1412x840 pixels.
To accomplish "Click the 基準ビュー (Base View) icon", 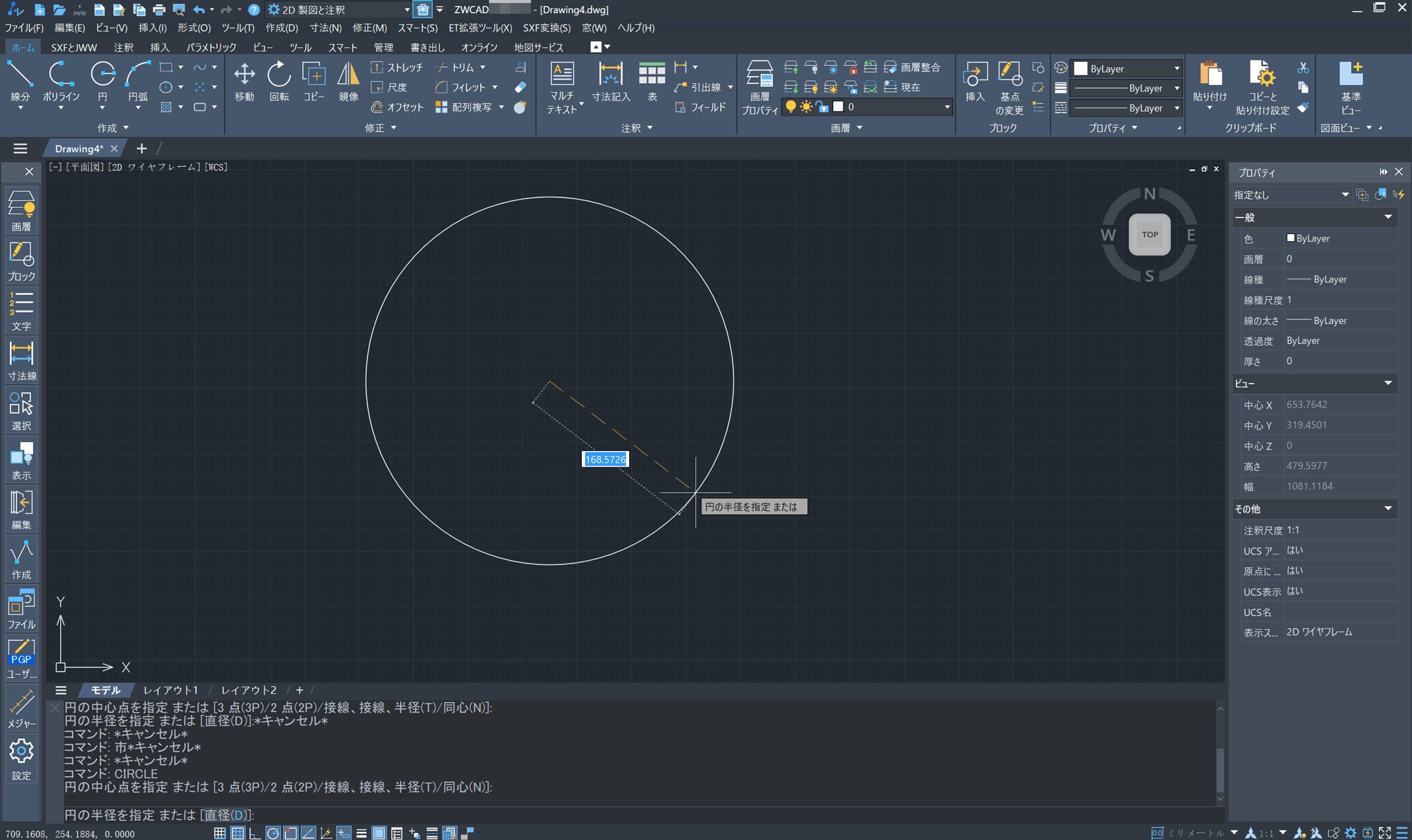I will click(1351, 87).
